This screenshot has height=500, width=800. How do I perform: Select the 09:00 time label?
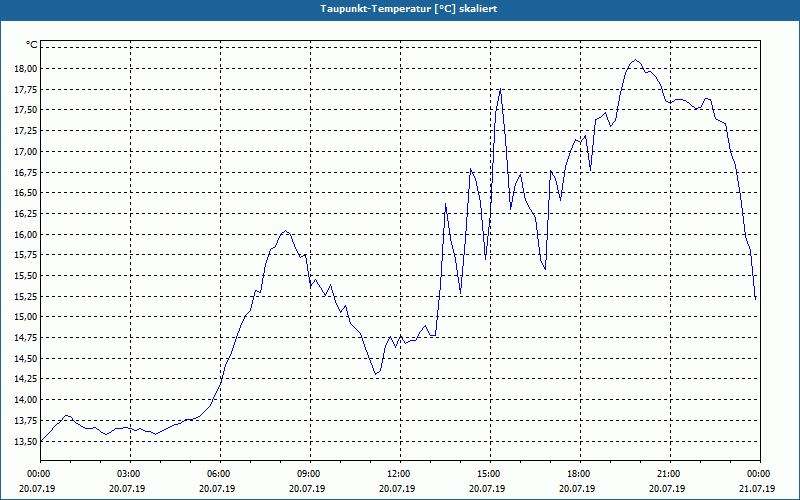310,474
